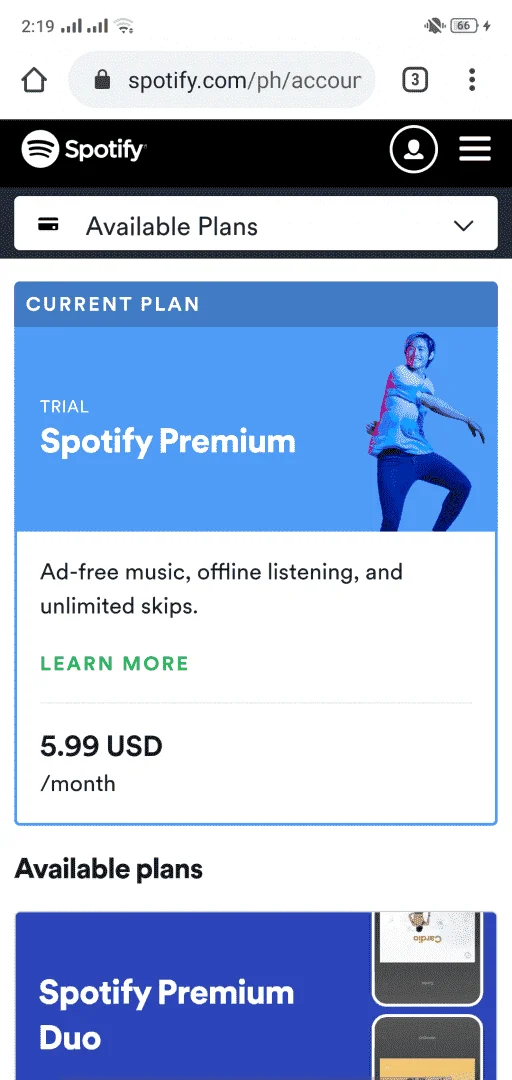The height and width of the screenshot is (1080, 512).
Task: Tap the padlock site security icon
Action: (103, 80)
